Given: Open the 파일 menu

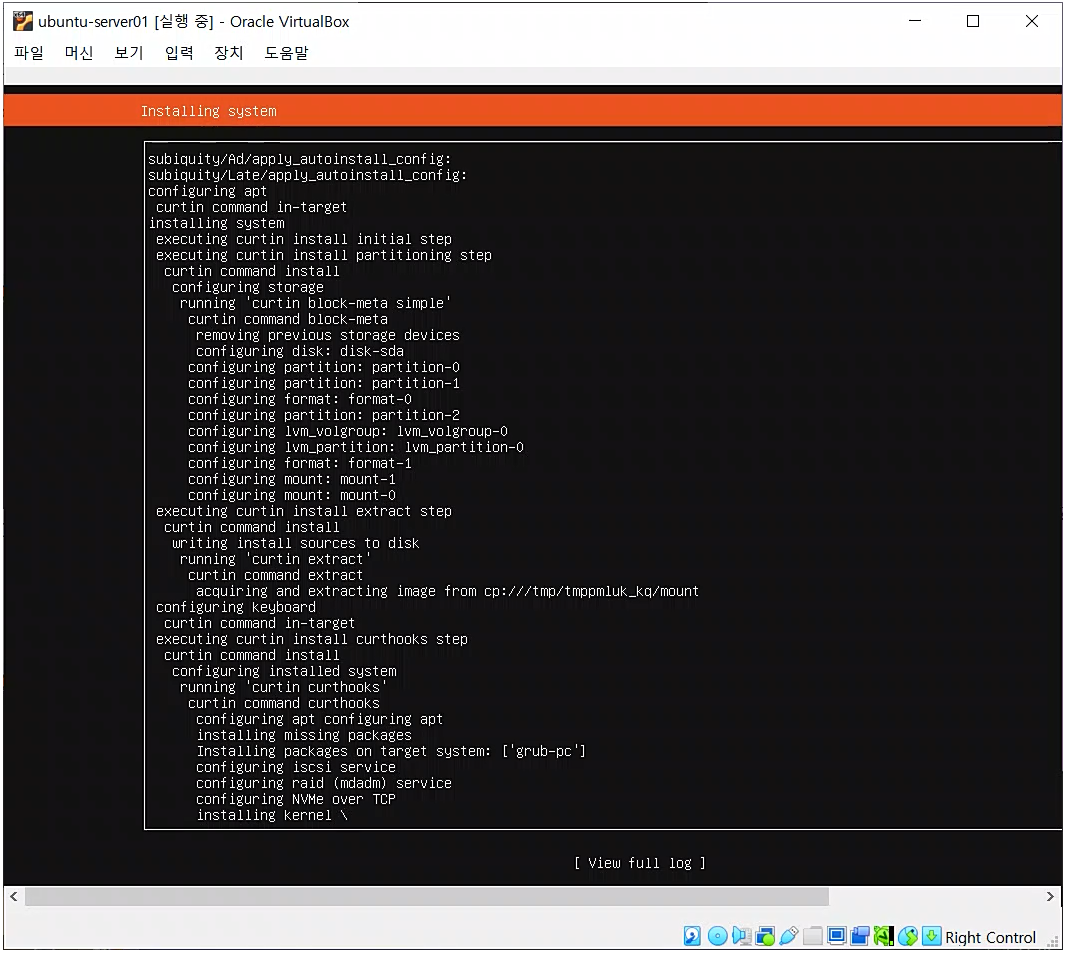Looking at the screenshot, I should click(29, 53).
